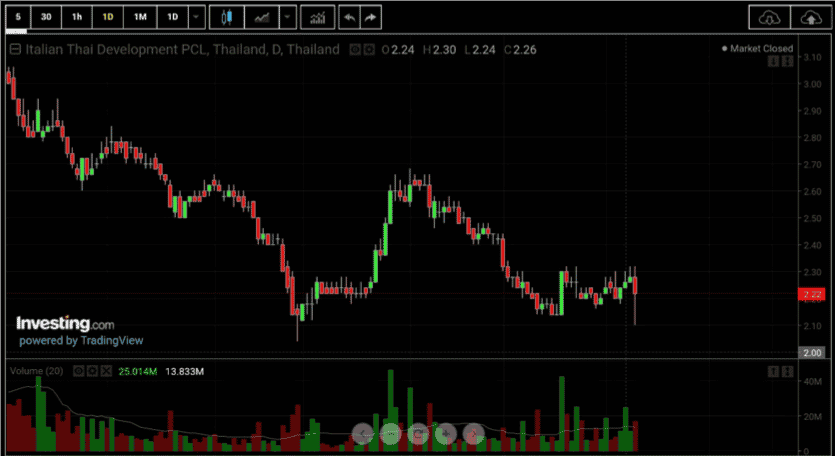The width and height of the screenshot is (835, 456).
Task: Switch to the 1h interval
Action: tap(77, 17)
